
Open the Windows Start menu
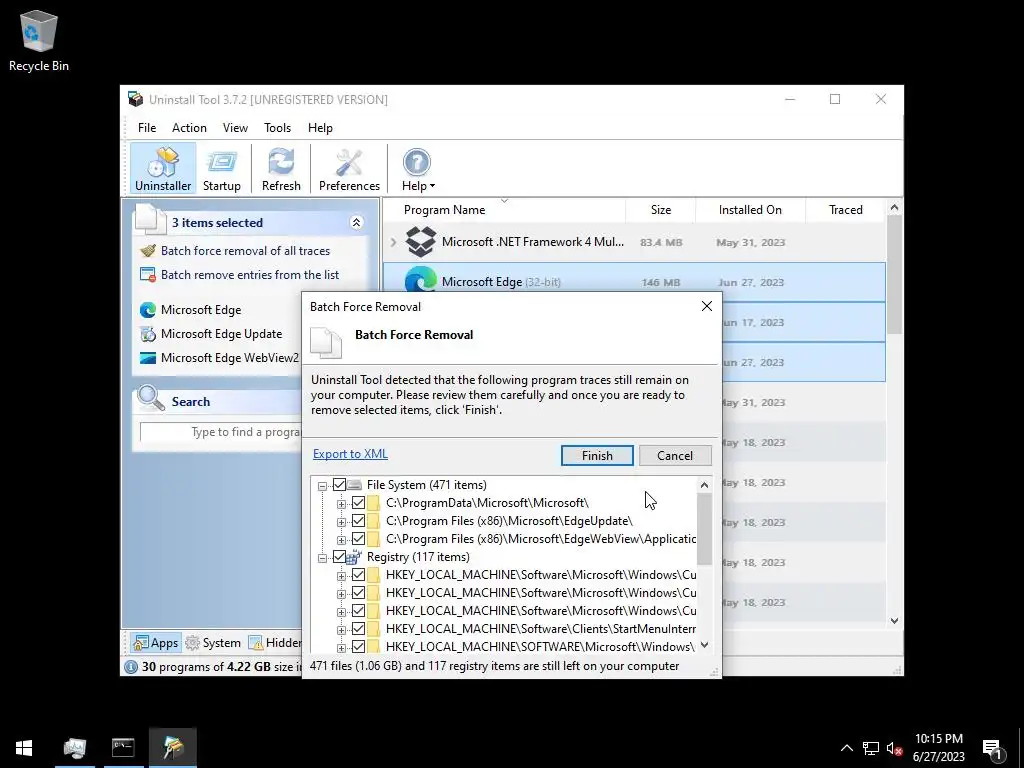[x=24, y=748]
